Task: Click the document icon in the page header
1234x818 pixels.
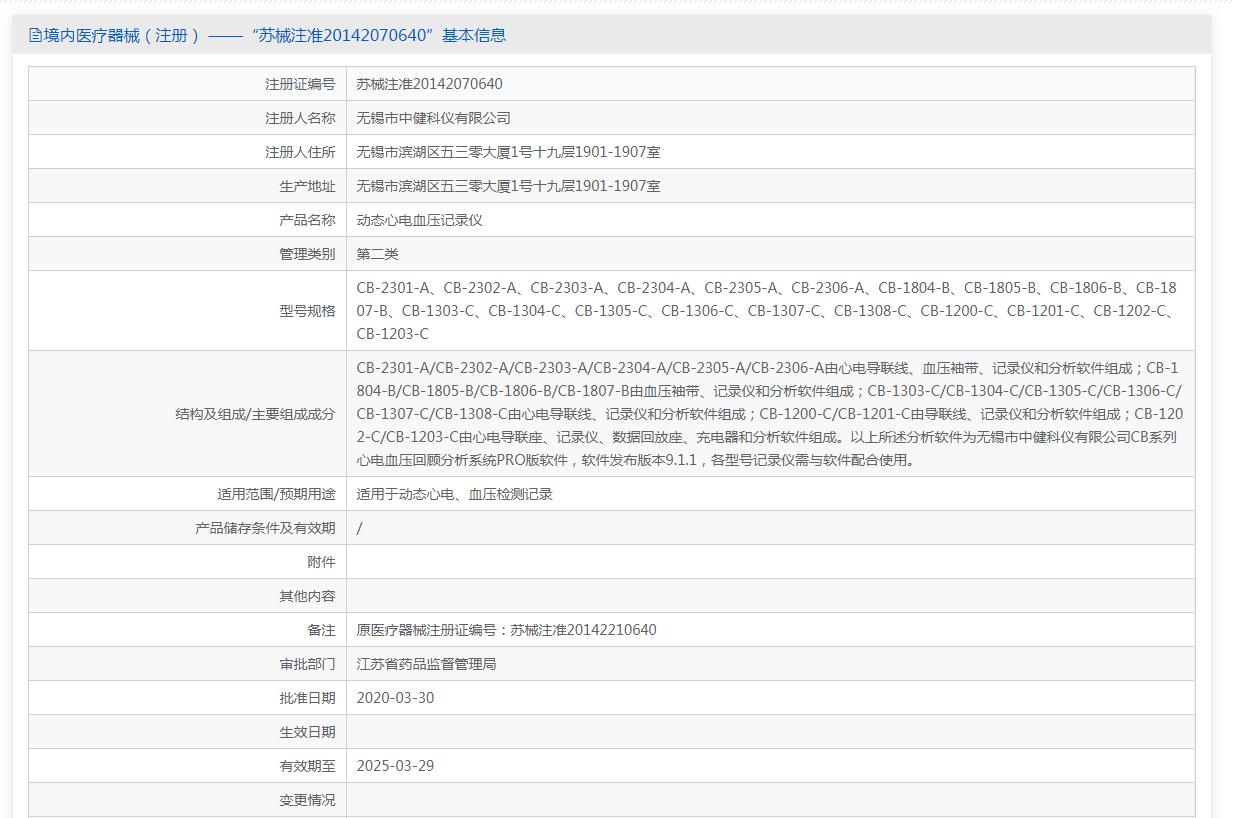Action: [x=36, y=36]
